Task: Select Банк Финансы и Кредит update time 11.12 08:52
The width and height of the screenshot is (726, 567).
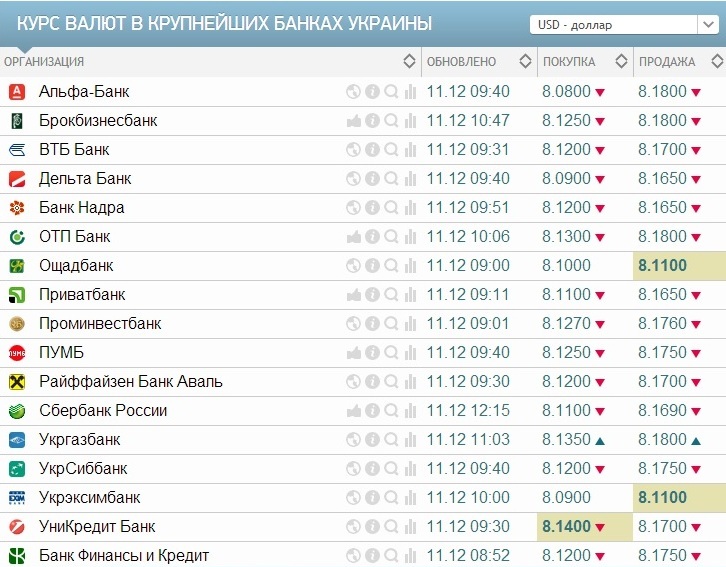Action: [468, 556]
